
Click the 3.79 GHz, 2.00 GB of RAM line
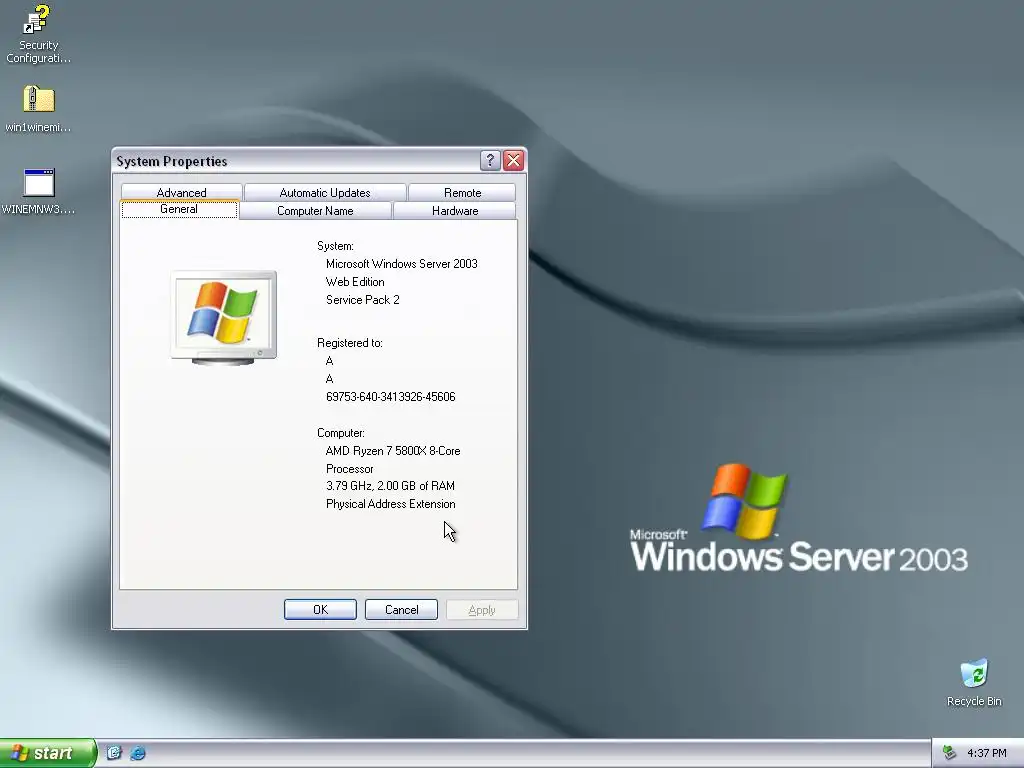390,486
